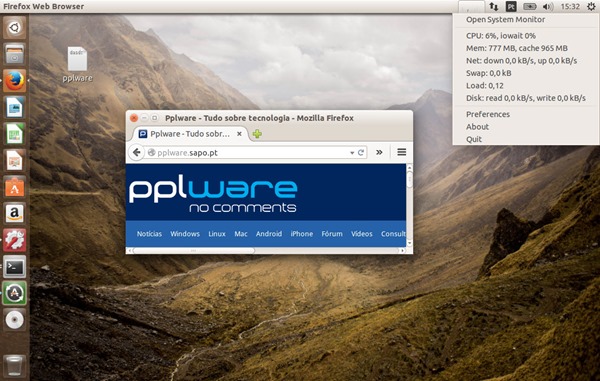
Task: Open Software Updater in the launcher
Action: 15,293
